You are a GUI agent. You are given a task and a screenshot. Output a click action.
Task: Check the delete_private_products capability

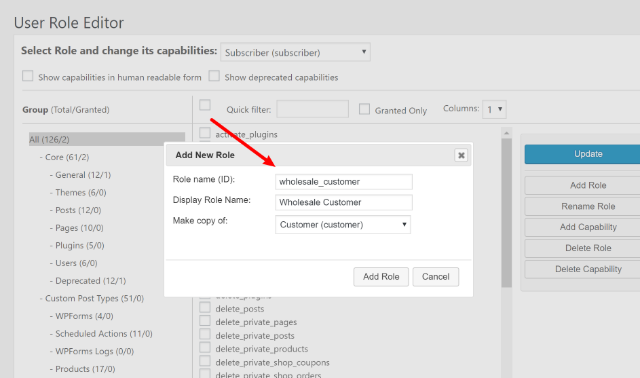(x=205, y=348)
